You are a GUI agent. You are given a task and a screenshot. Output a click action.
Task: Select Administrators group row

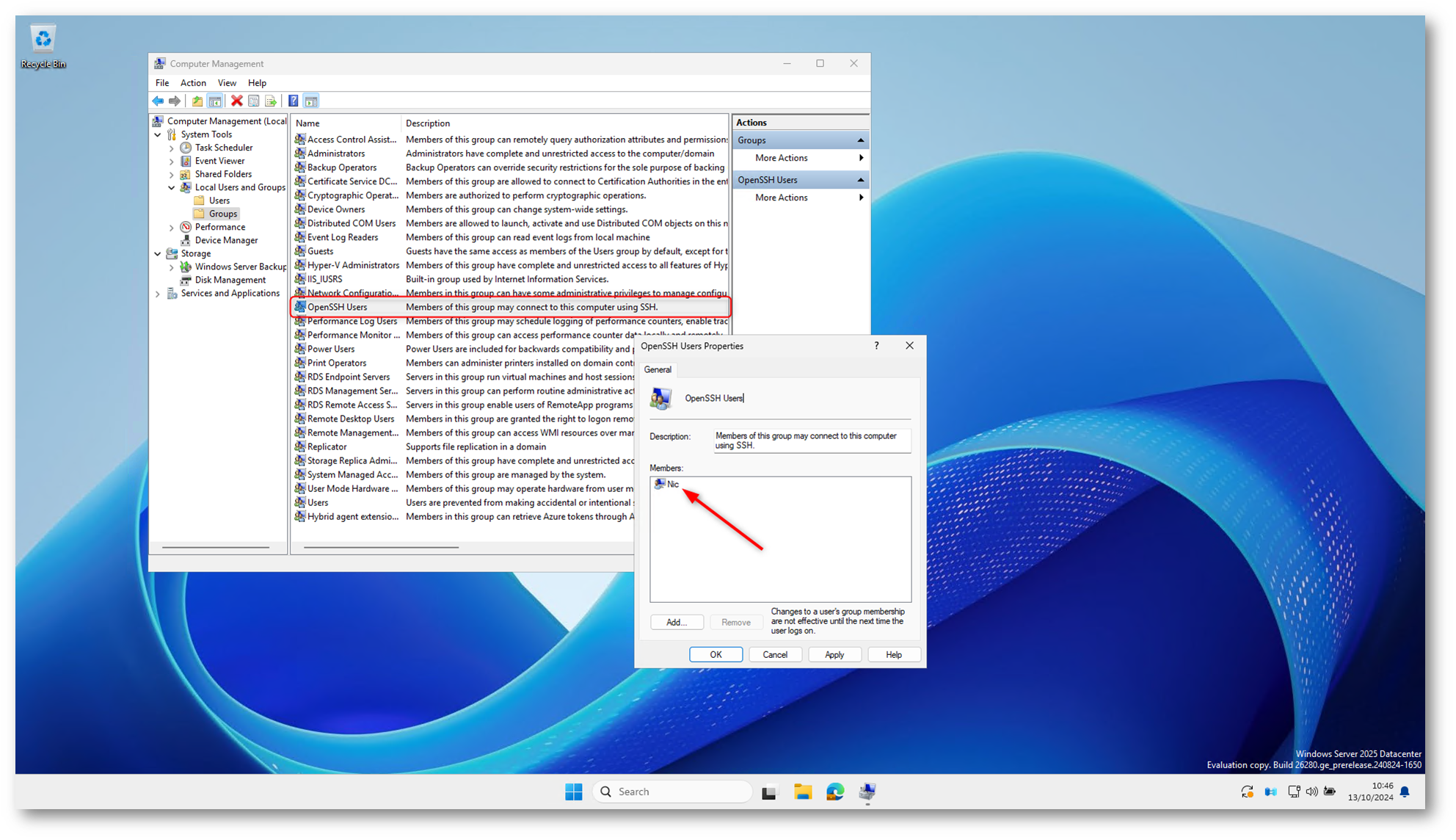[x=510, y=153]
